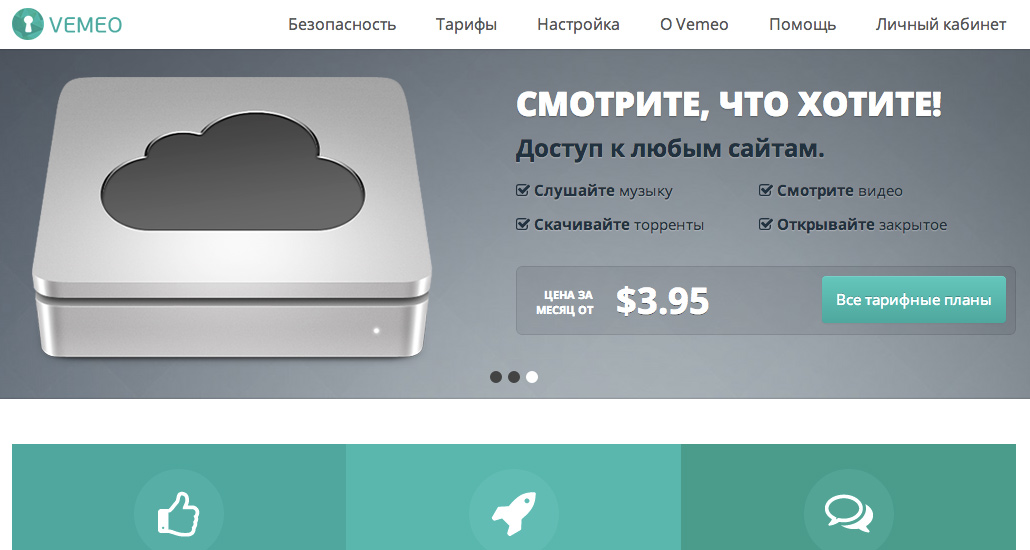Viewport: 1030px width, 550px height.
Task: Open the Безопасность menu item
Action: pos(342,25)
